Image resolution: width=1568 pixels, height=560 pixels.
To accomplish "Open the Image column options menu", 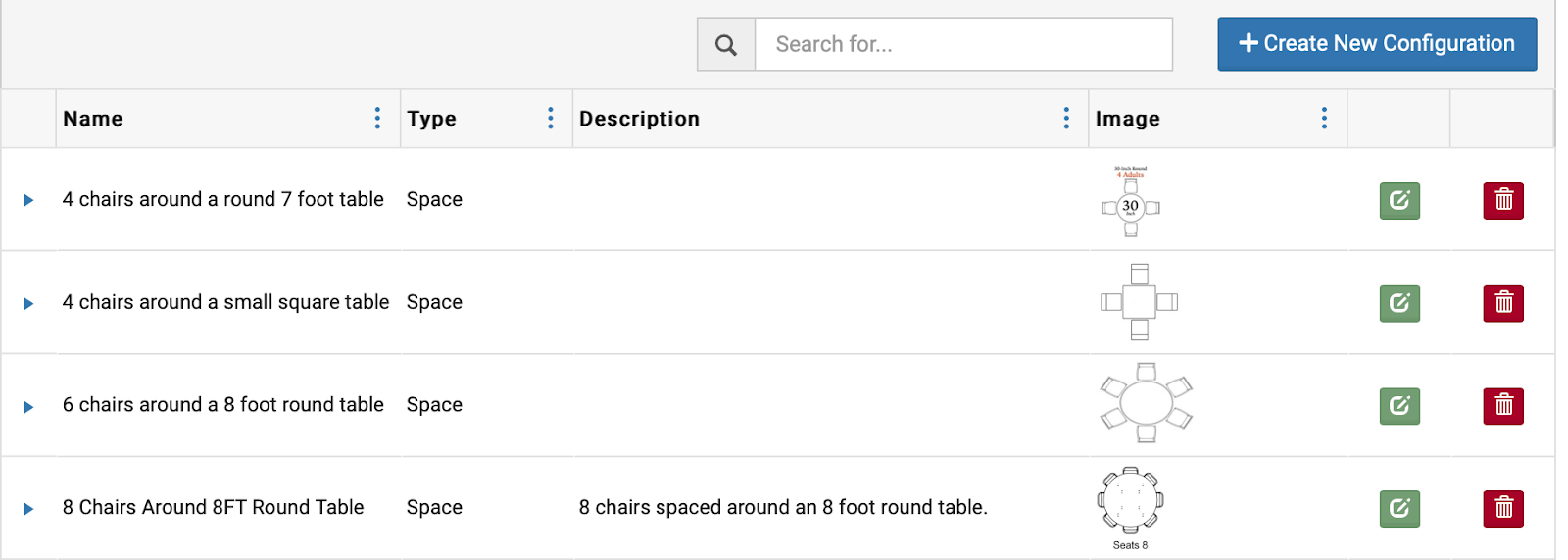I will click(x=1324, y=119).
